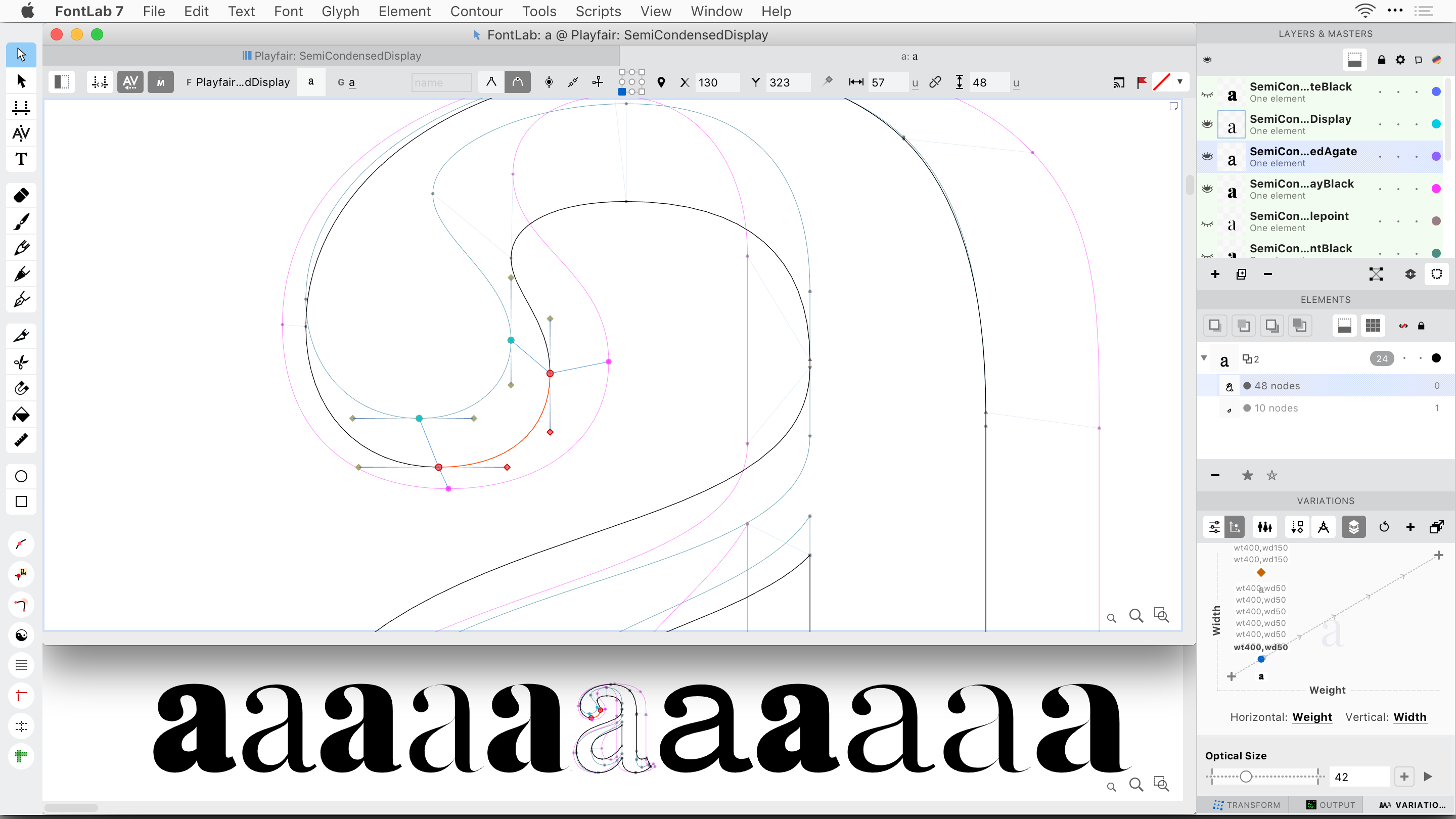Viewport: 1456px width, 819px height.
Task: Open the Contour menu
Action: click(x=476, y=11)
